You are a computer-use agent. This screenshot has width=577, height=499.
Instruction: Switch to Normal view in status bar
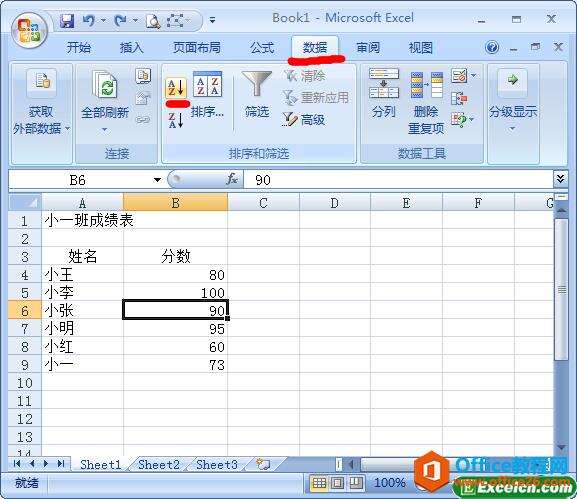click(319, 482)
